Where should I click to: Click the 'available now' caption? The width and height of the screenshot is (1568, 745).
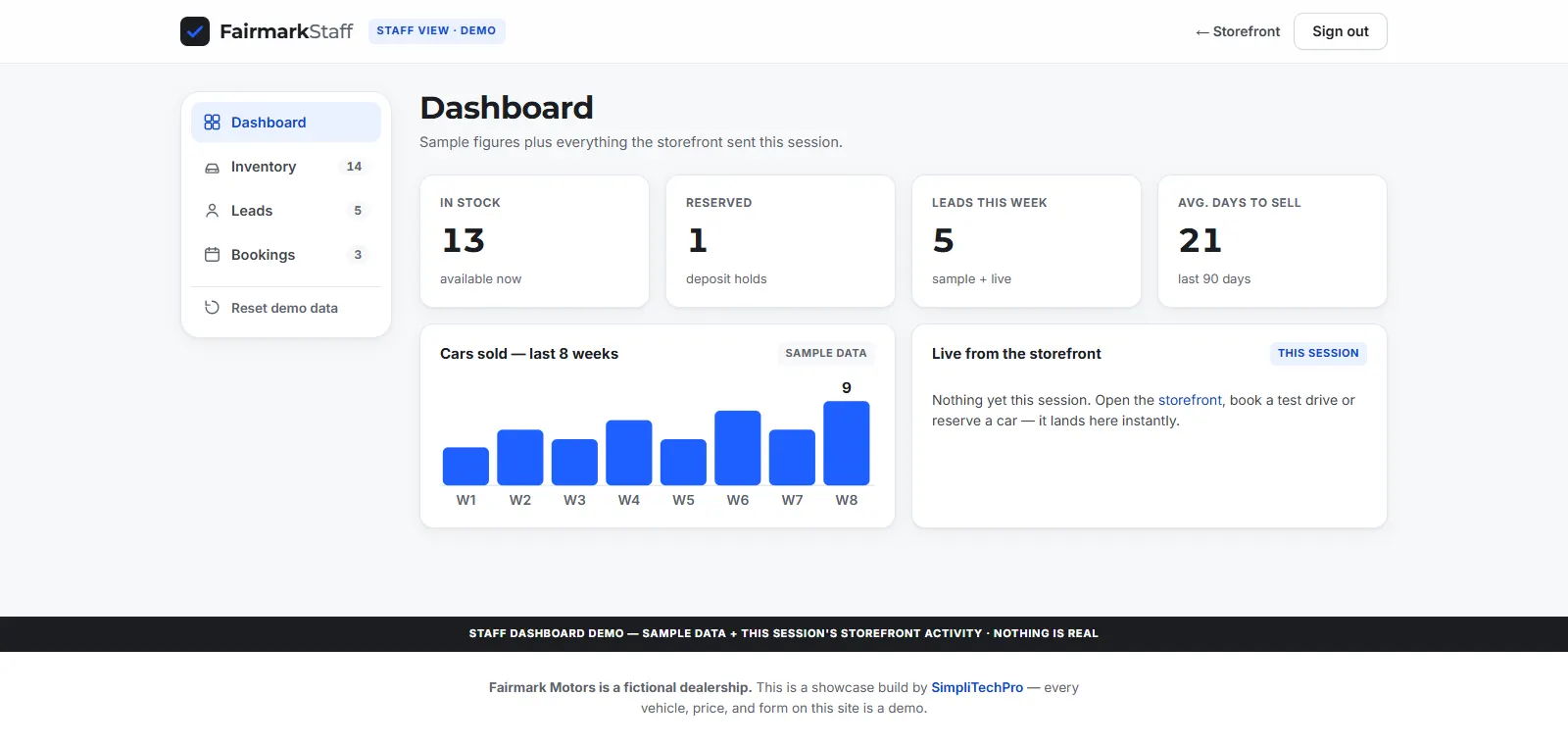point(480,279)
